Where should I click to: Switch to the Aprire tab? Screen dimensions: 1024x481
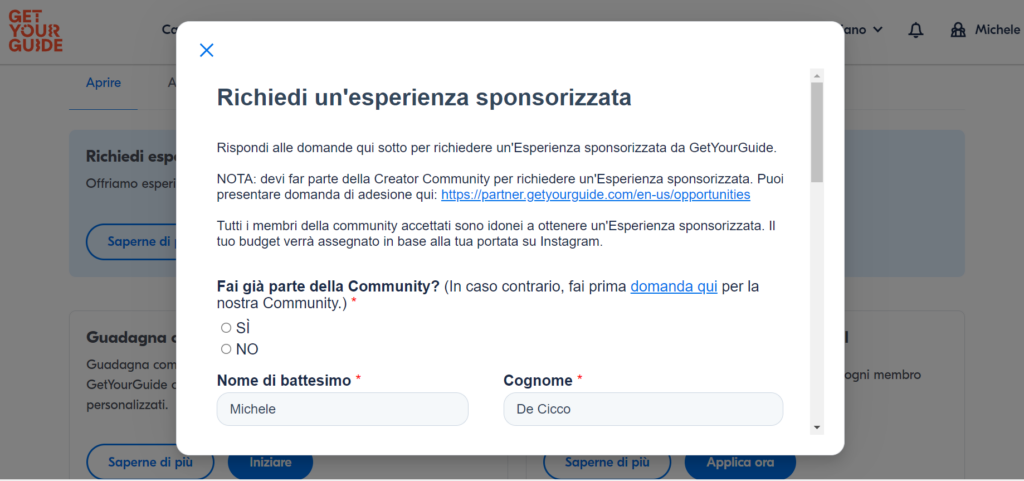coord(103,83)
